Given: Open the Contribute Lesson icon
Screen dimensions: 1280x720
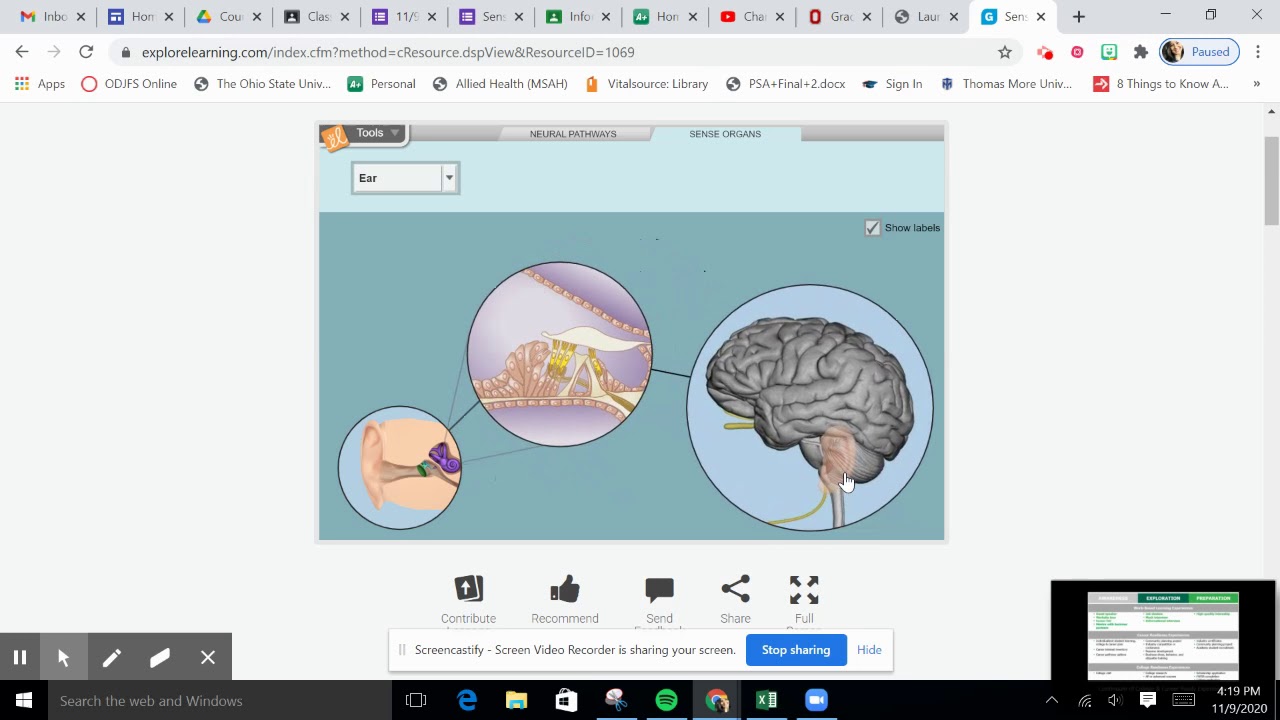Looking at the screenshot, I should pyautogui.click(x=468, y=589).
